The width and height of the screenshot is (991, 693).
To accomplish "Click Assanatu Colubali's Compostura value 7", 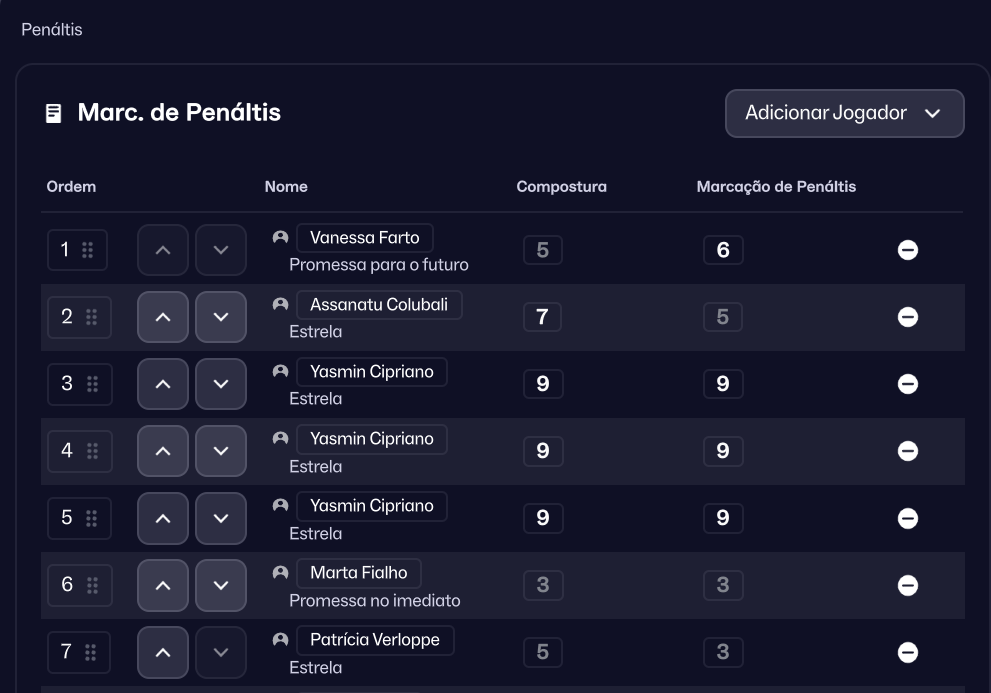I will click(542, 317).
